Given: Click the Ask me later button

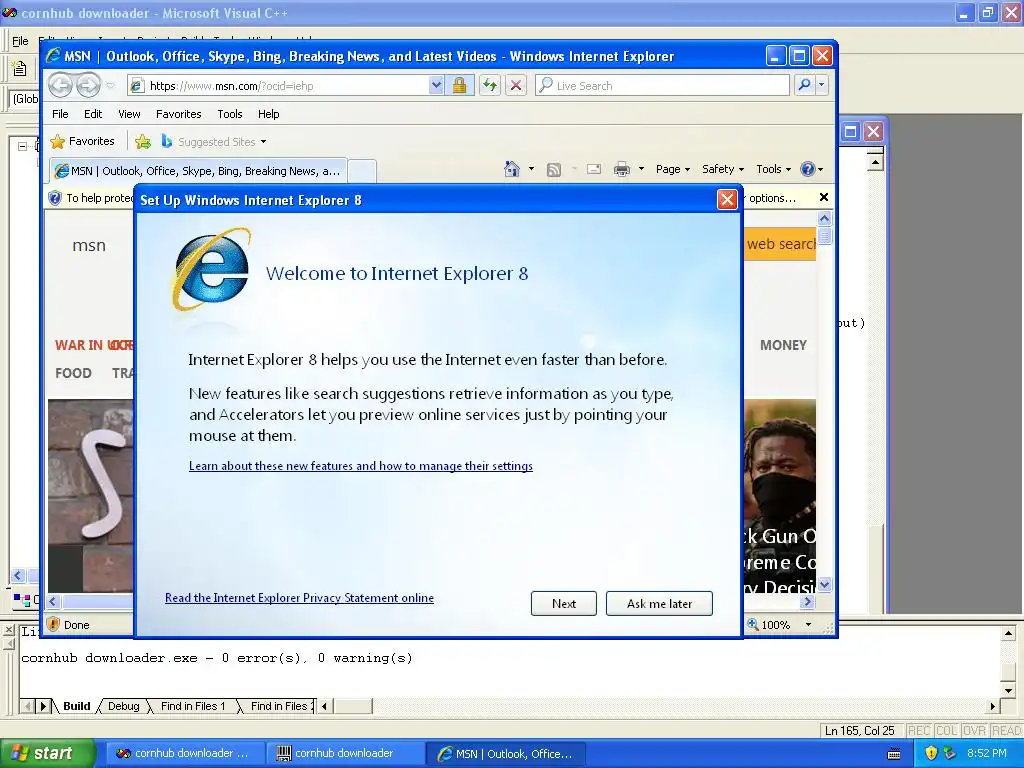Looking at the screenshot, I should 659,603.
